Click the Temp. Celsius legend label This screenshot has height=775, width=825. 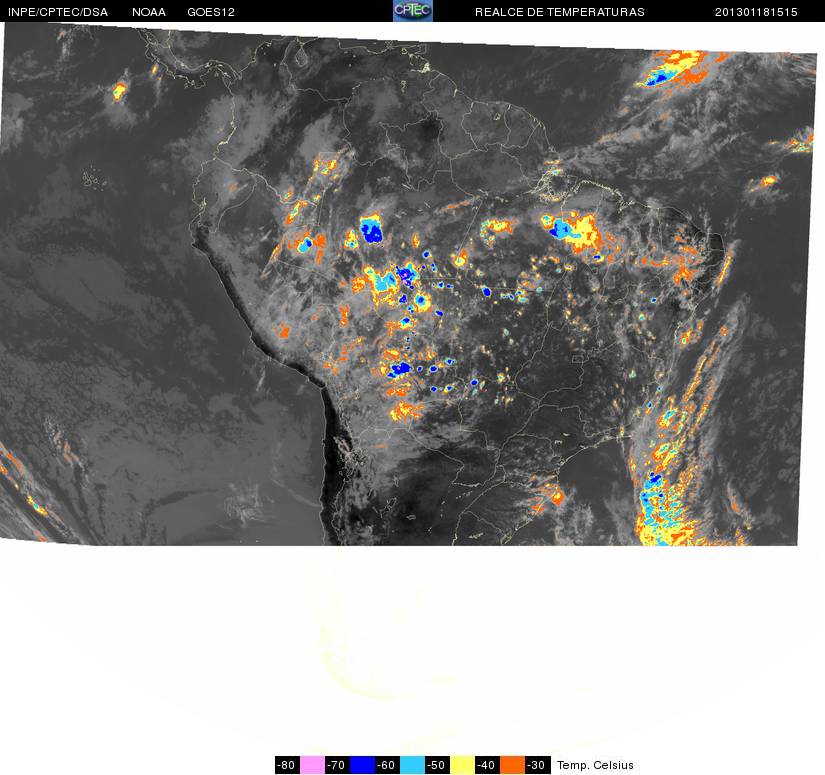point(595,765)
